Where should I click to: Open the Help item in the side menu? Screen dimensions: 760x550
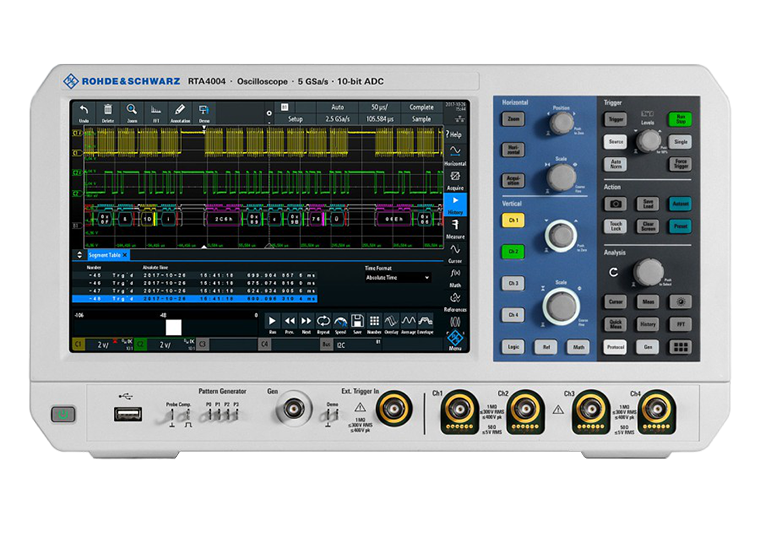pyautogui.click(x=455, y=135)
